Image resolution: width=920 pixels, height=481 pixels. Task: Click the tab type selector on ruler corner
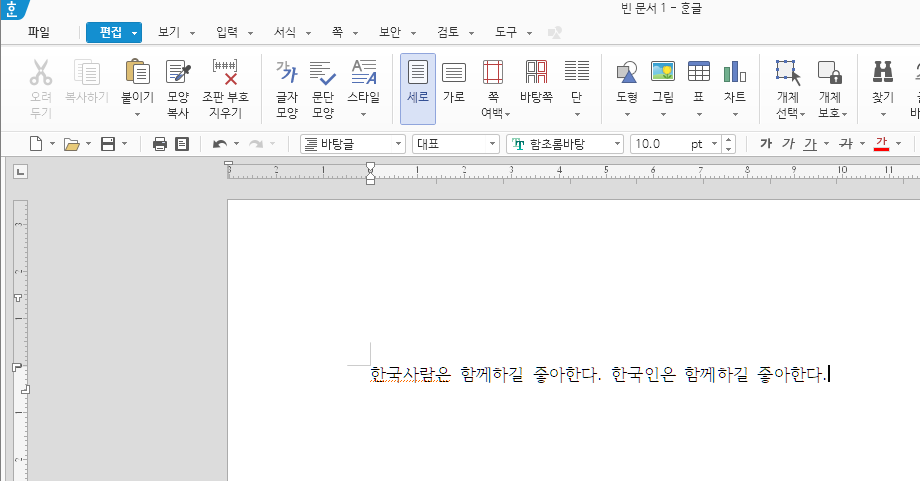tap(21, 172)
